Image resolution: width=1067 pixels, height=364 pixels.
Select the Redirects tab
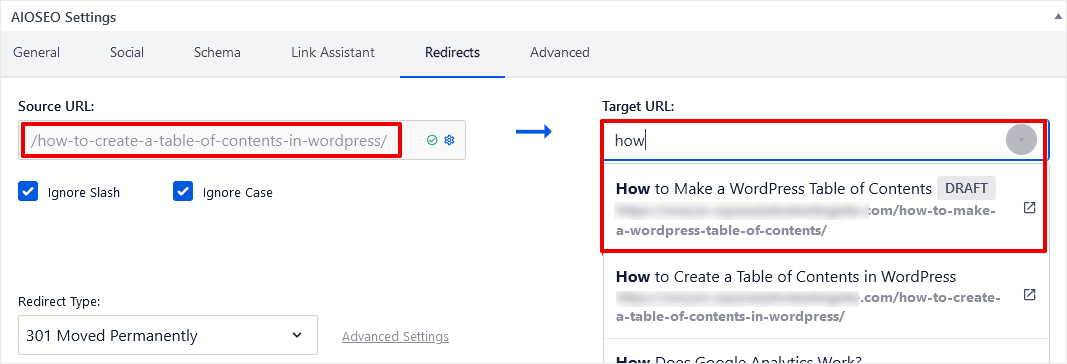pos(453,52)
